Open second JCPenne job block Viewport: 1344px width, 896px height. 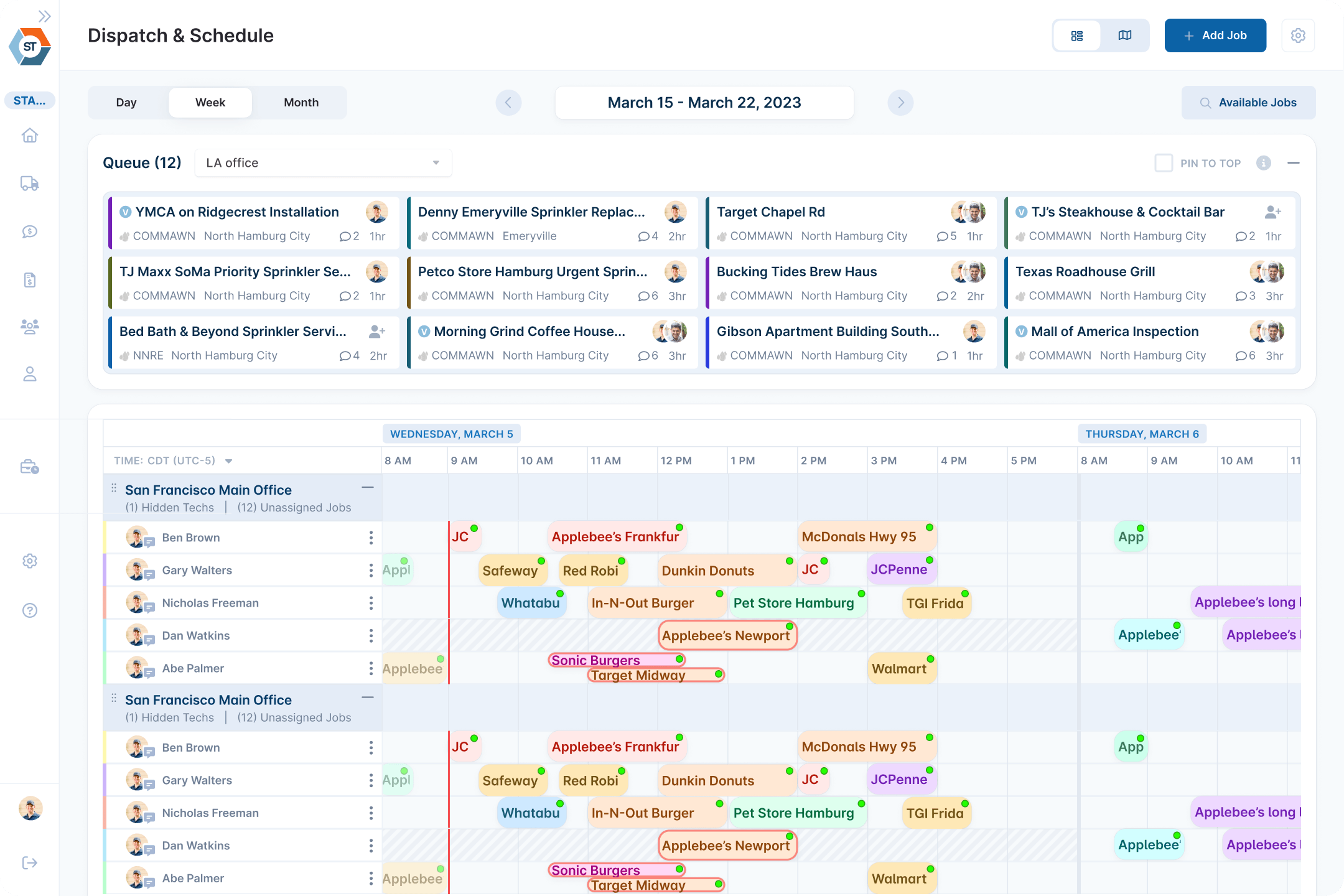pos(902,780)
